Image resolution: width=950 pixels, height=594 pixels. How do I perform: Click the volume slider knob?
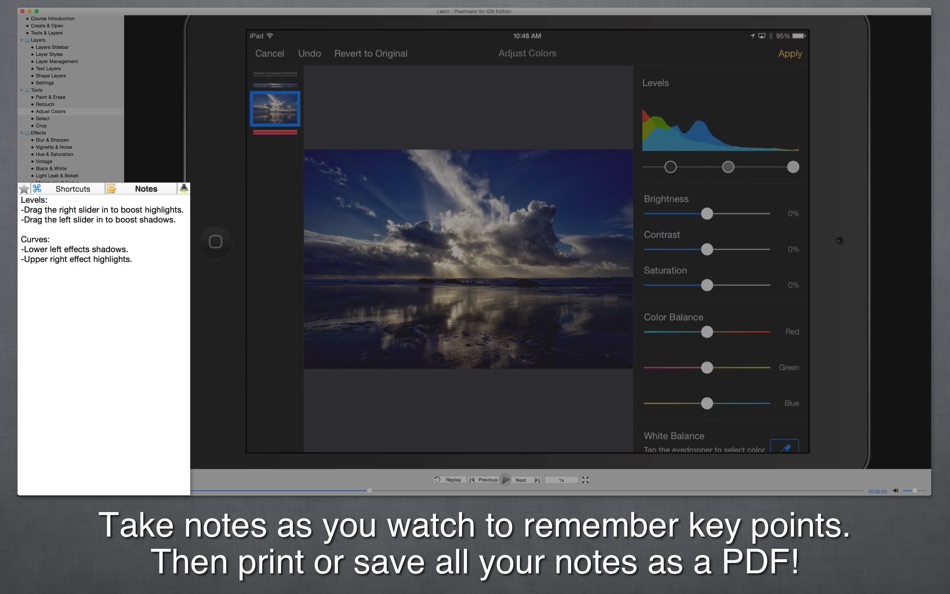coord(914,490)
